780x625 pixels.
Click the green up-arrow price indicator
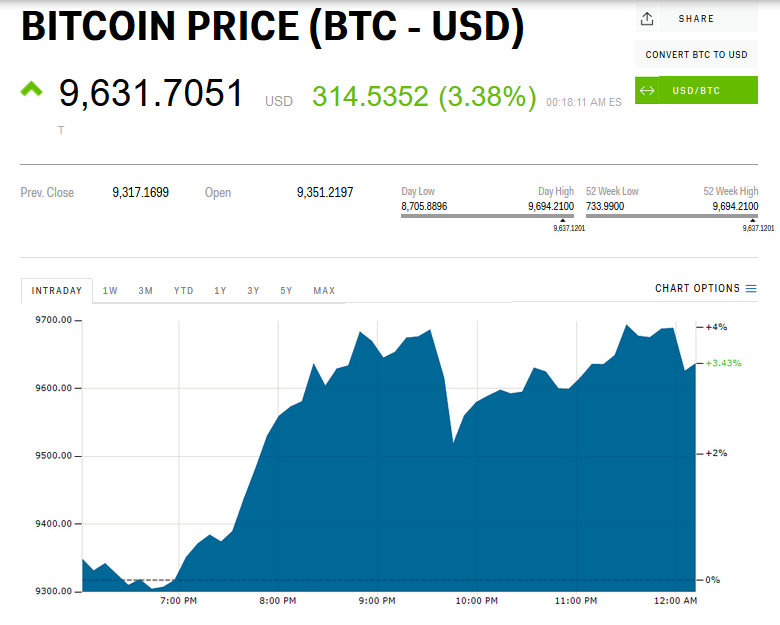(x=31, y=90)
